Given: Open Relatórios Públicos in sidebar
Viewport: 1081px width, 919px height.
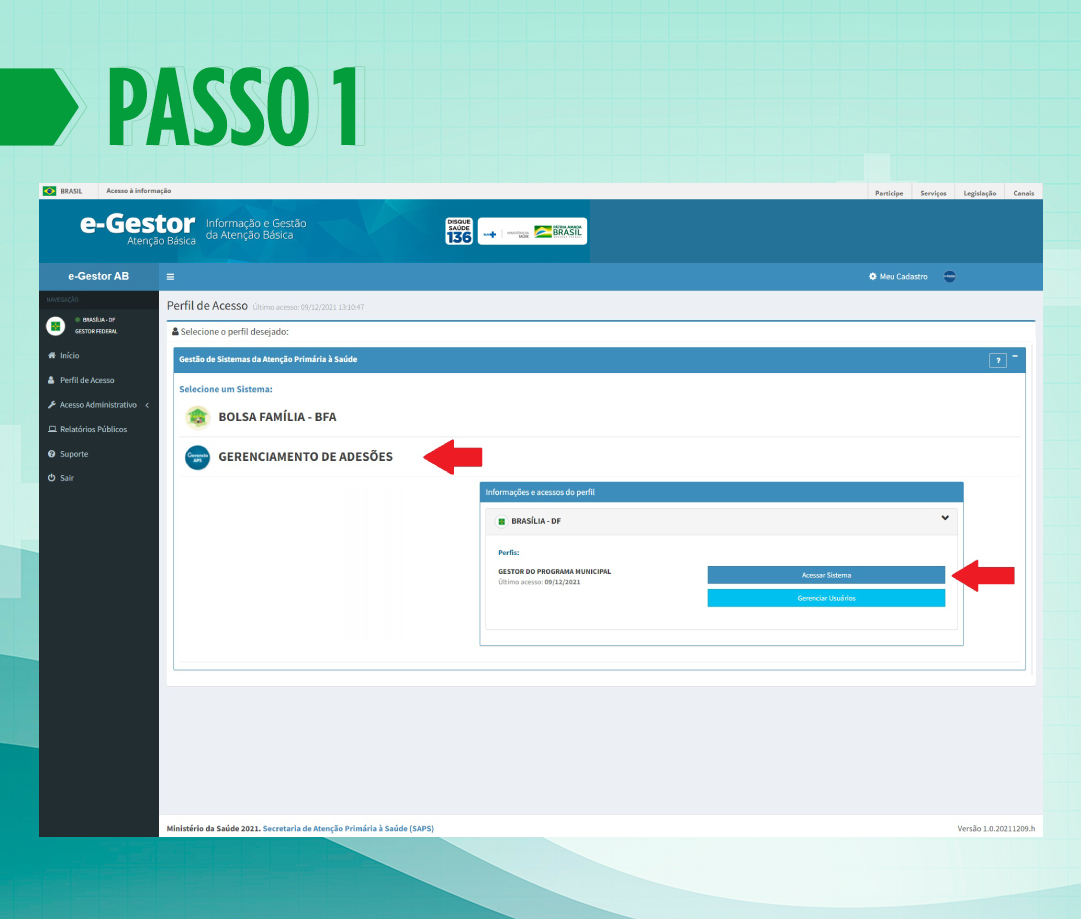Looking at the screenshot, I should pyautogui.click(x=93, y=429).
